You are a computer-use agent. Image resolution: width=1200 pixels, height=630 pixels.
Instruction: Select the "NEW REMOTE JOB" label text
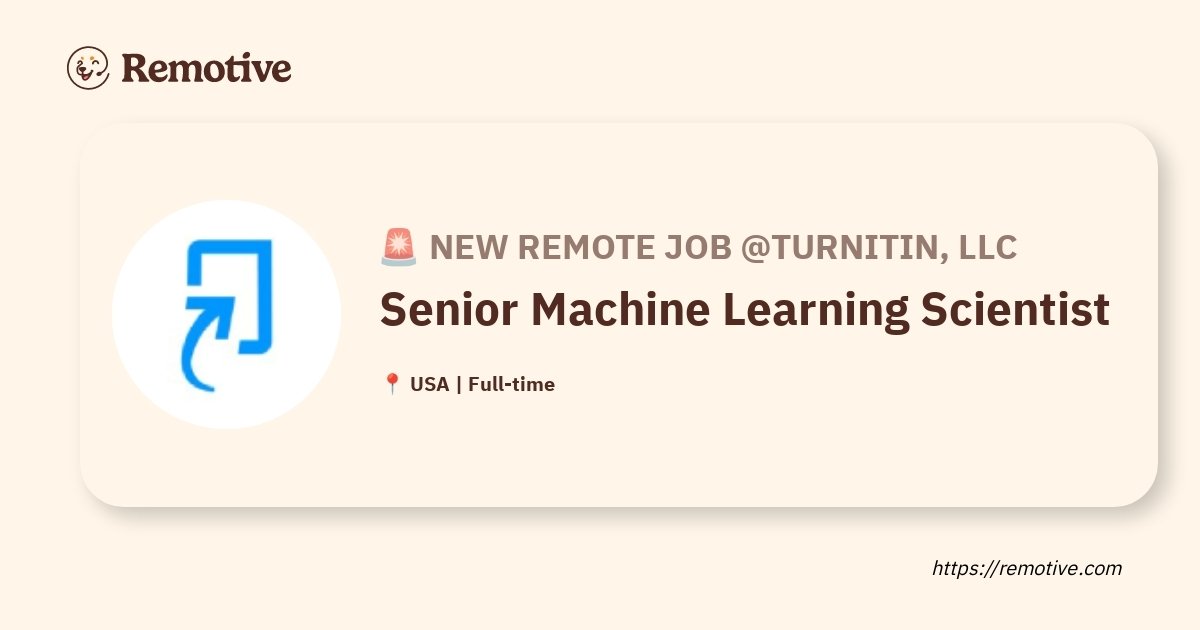[580, 247]
